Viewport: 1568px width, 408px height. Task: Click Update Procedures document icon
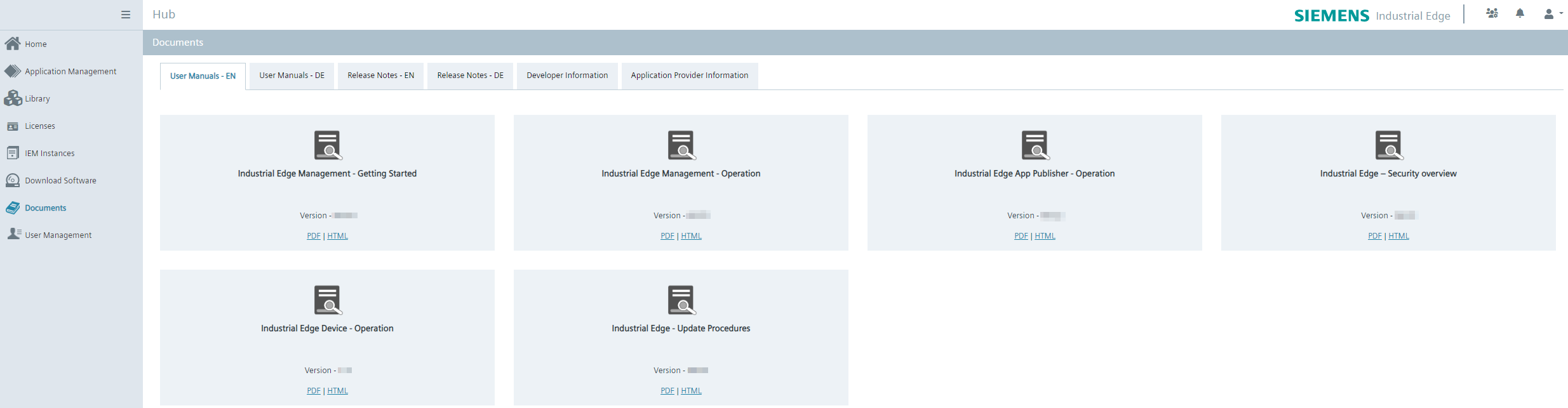[682, 300]
